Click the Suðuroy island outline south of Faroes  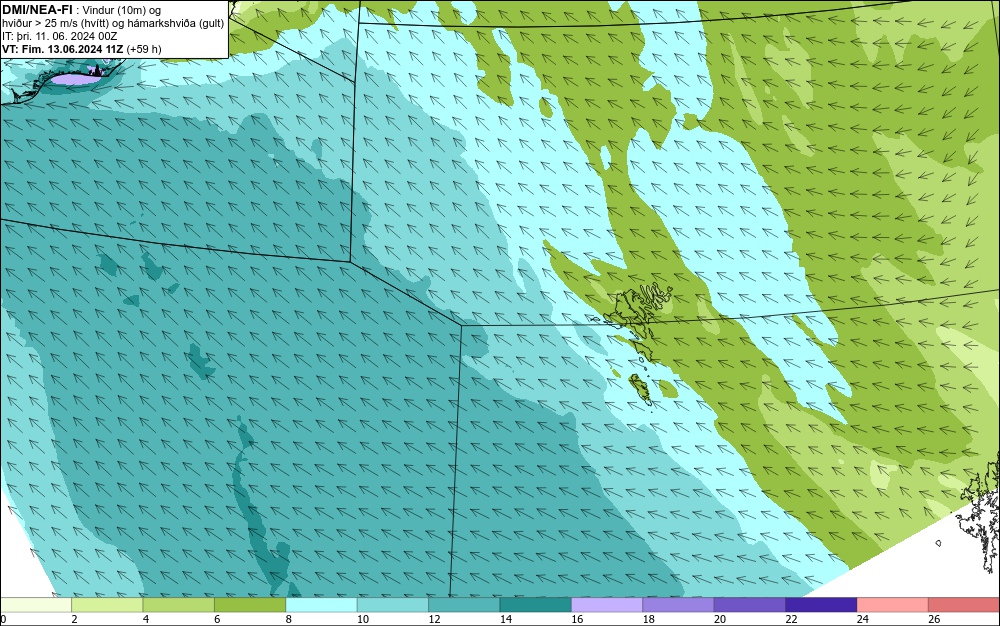pyautogui.click(x=640, y=389)
